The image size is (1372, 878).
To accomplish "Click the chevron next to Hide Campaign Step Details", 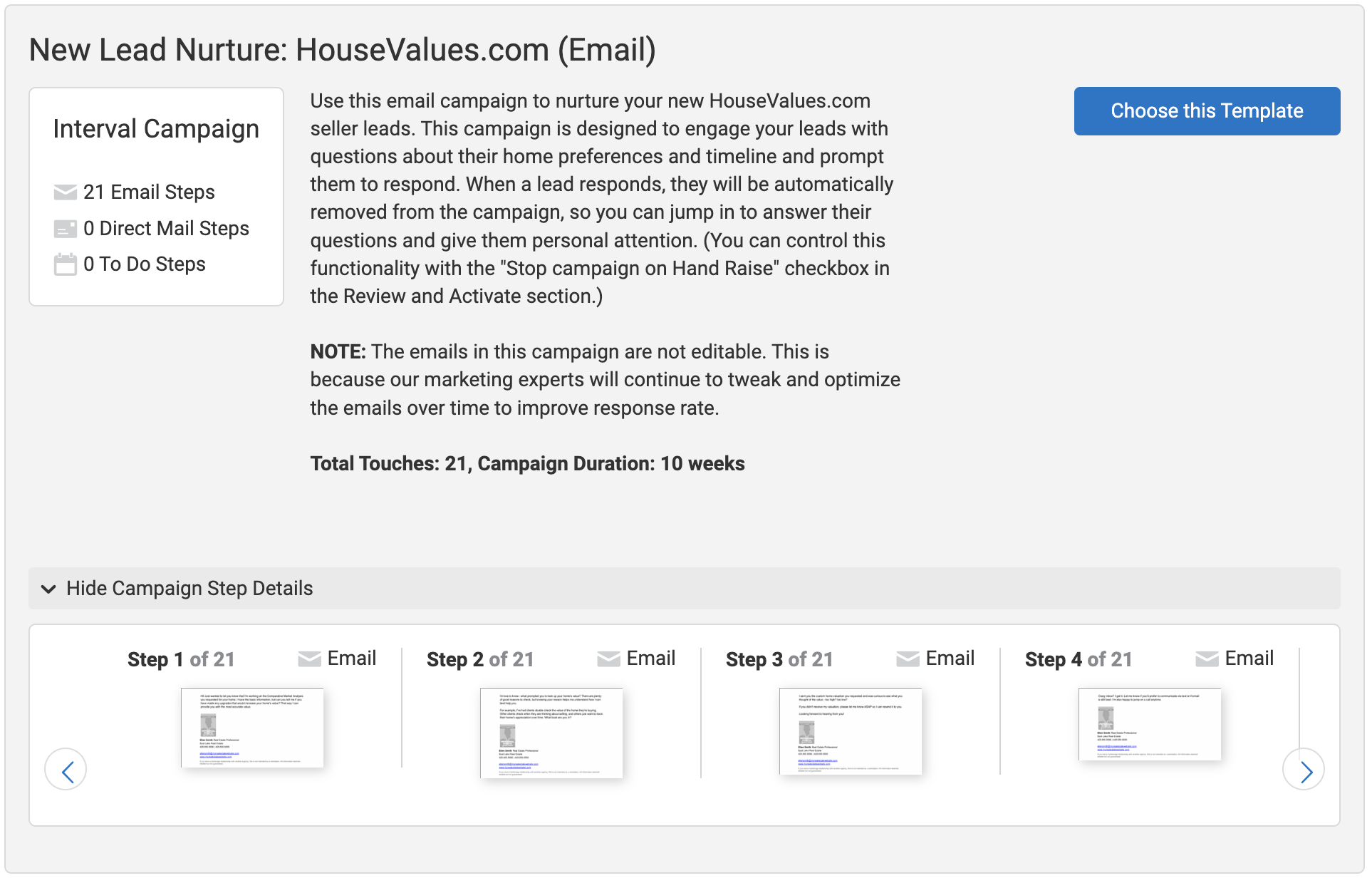I will click(48, 589).
